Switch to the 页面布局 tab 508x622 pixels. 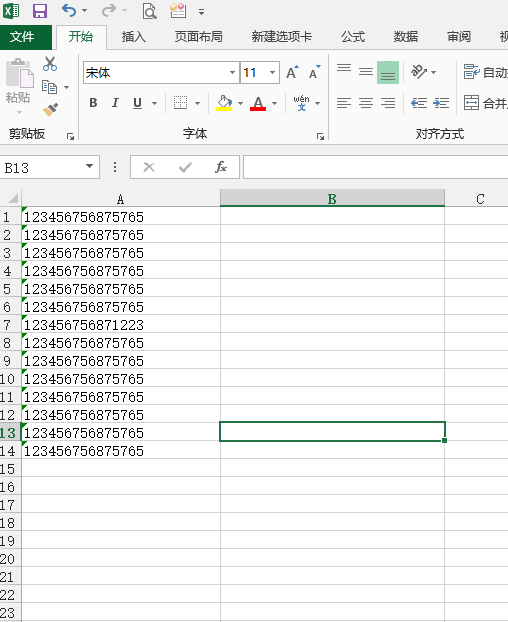(x=198, y=37)
